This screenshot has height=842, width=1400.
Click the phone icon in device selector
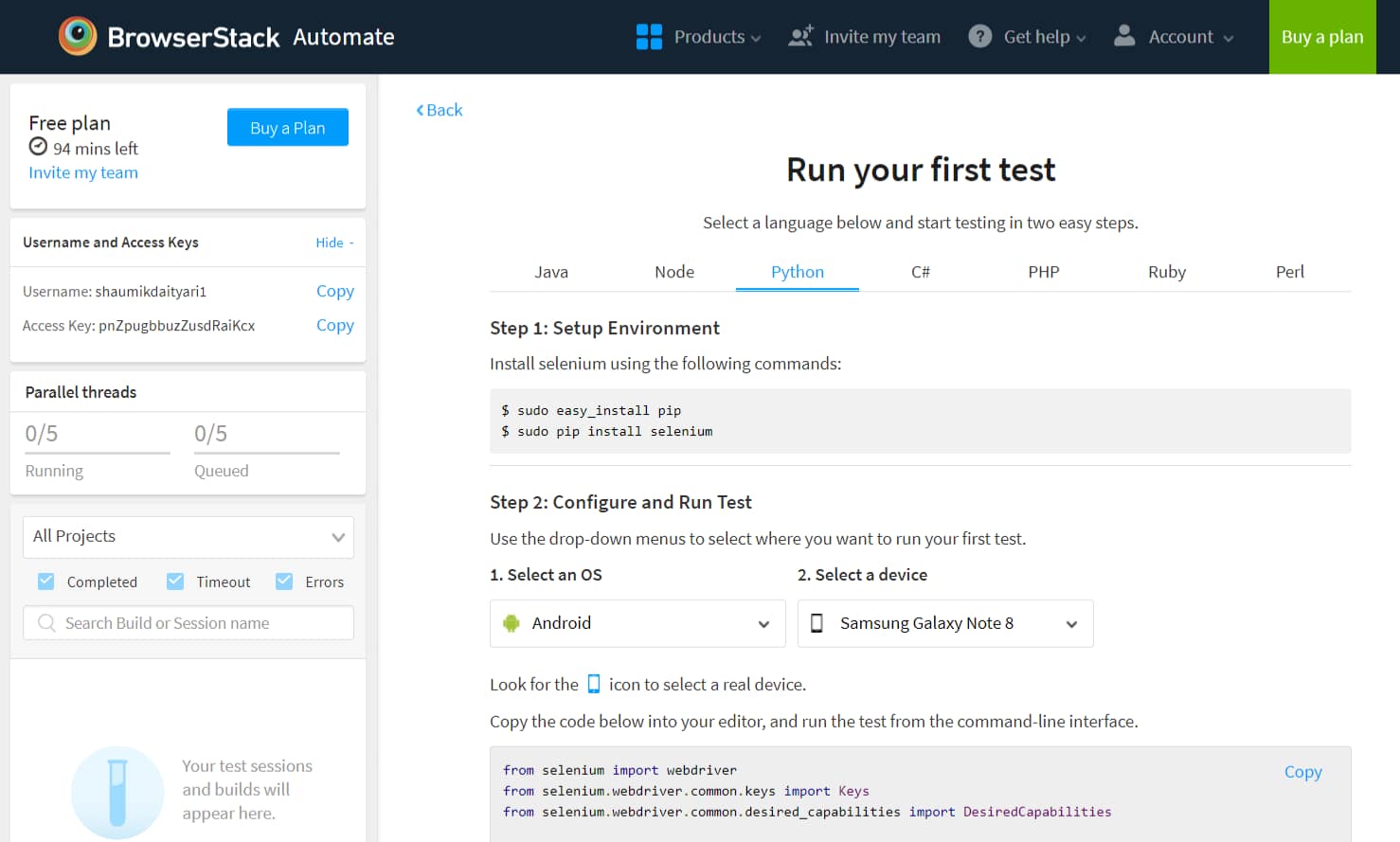point(817,623)
